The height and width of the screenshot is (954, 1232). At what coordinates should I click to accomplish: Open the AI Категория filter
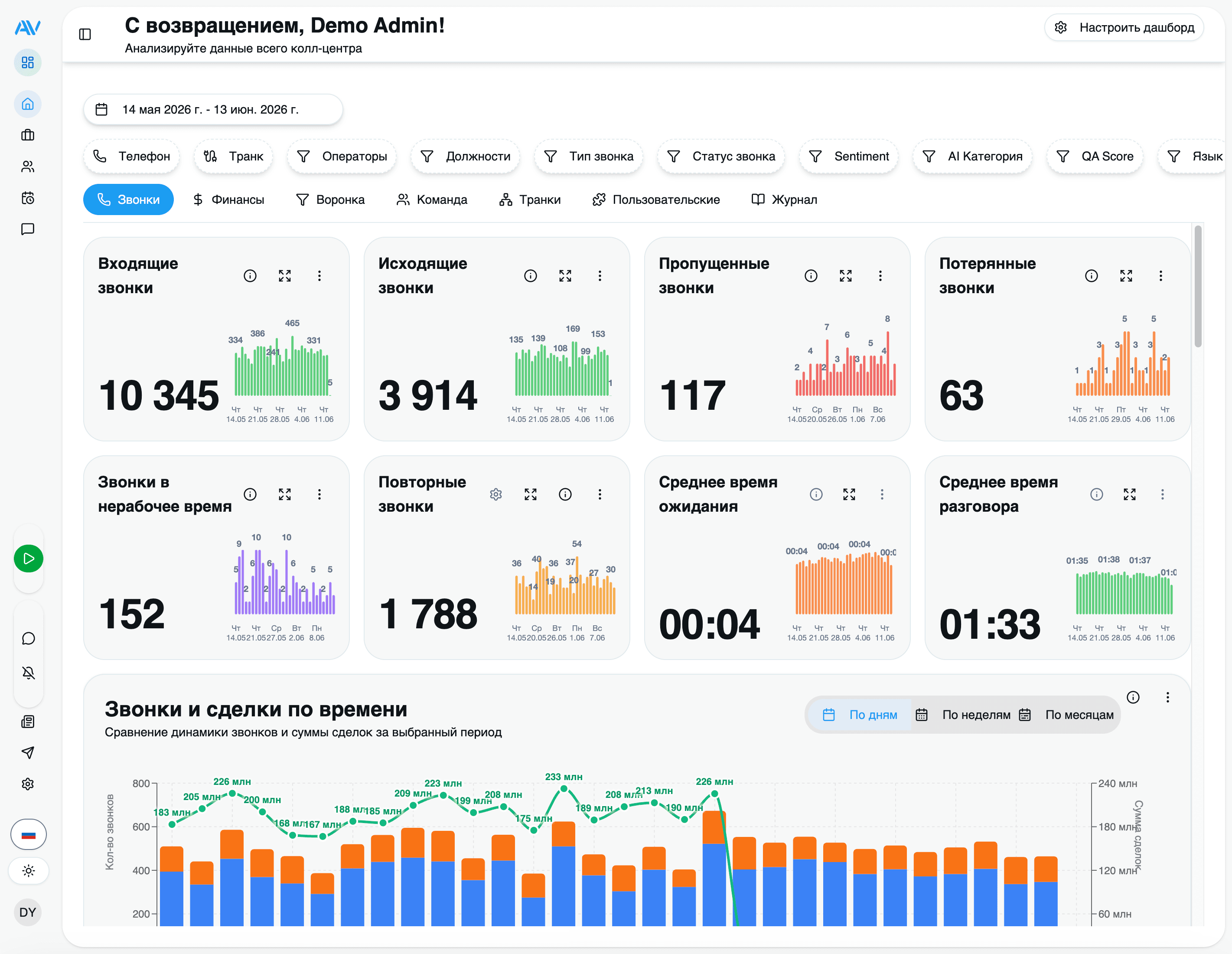click(972, 156)
